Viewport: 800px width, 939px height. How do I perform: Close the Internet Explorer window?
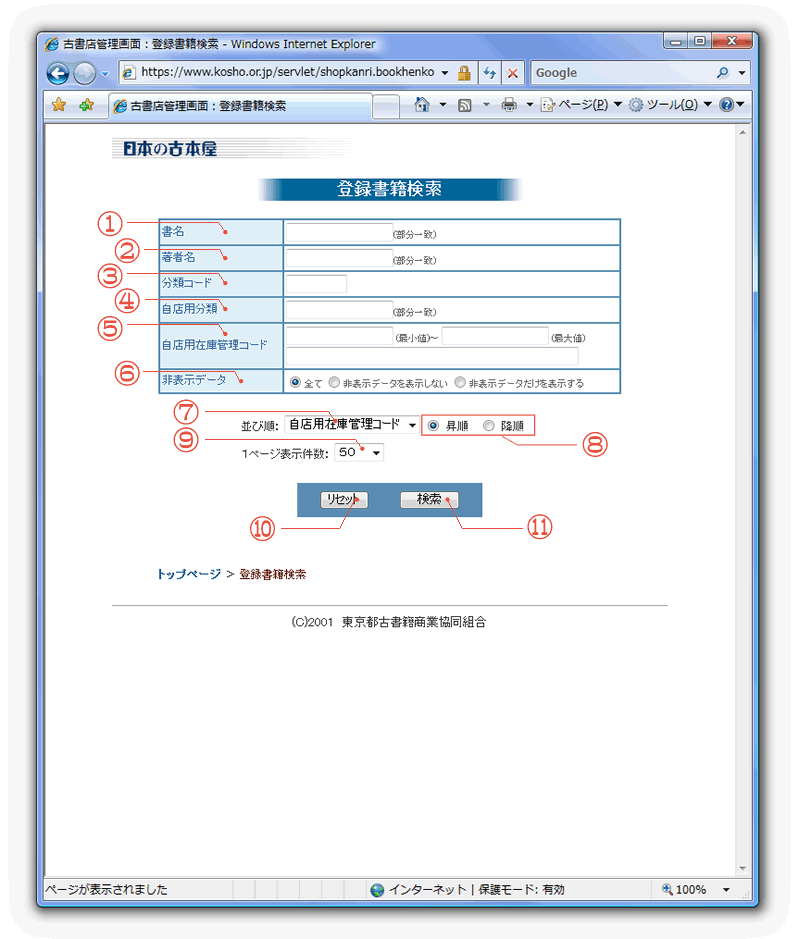pyautogui.click(x=731, y=41)
